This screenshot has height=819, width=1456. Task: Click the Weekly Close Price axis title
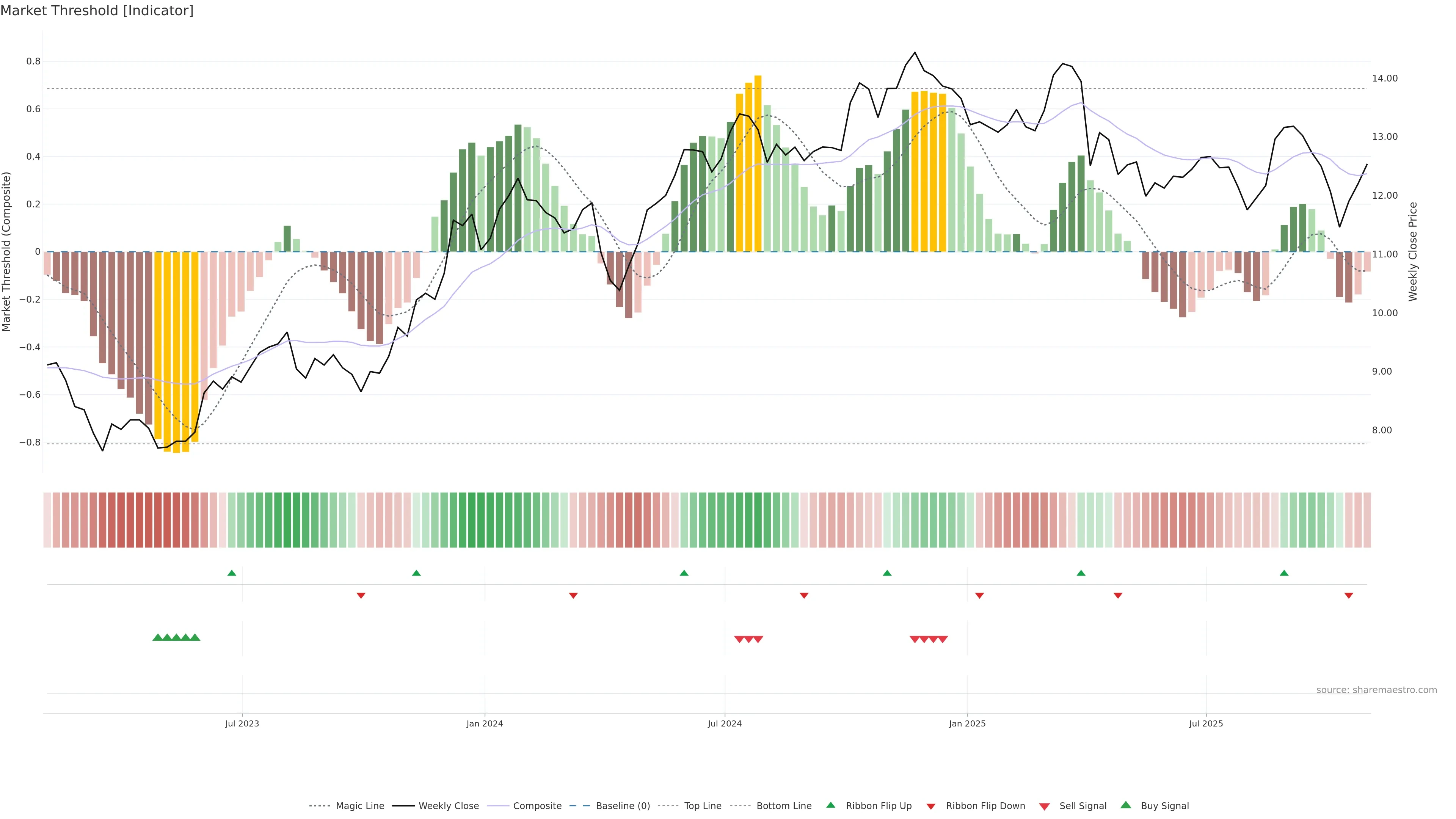click(1412, 251)
